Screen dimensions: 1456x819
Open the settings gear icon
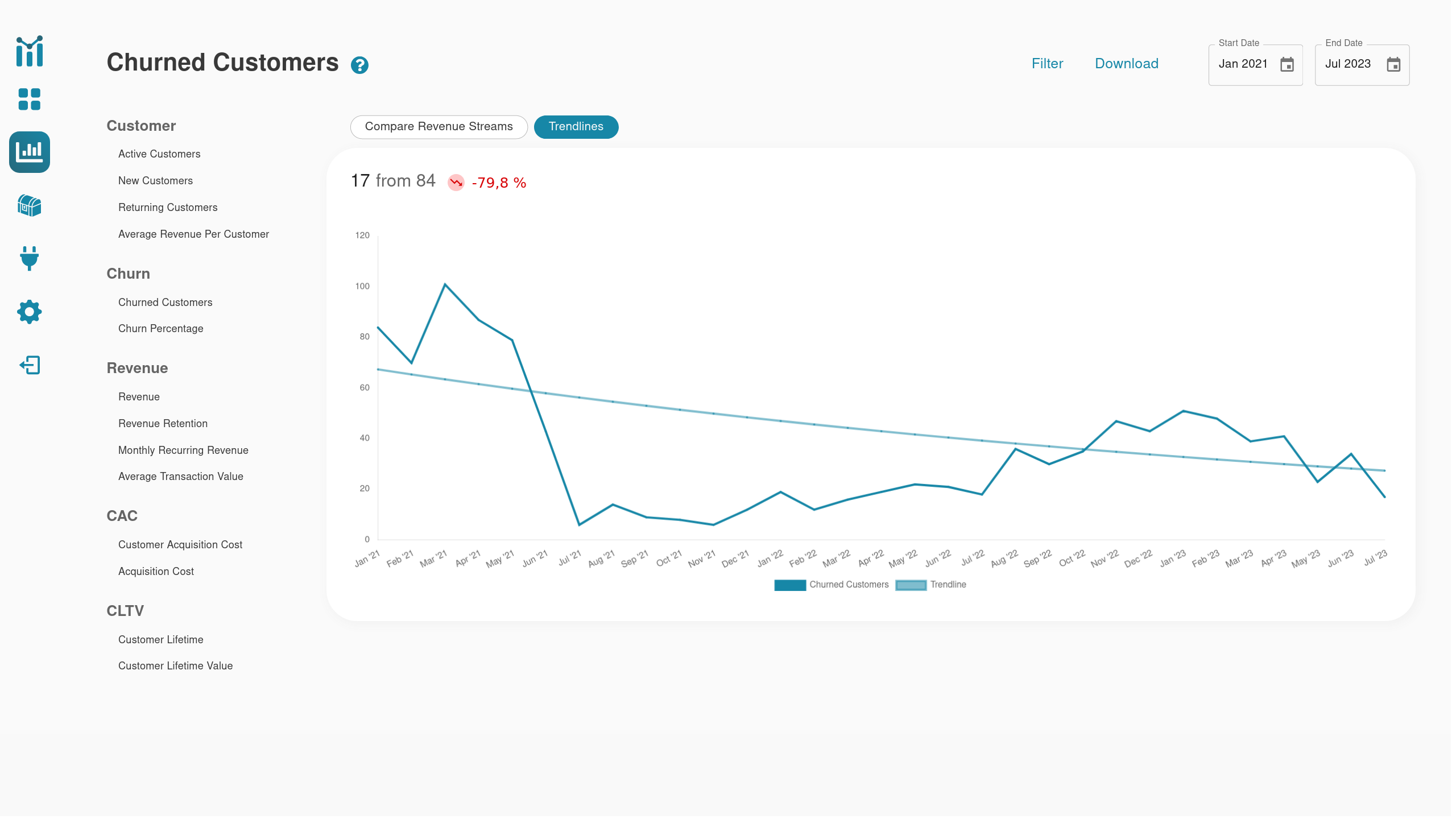coord(29,312)
